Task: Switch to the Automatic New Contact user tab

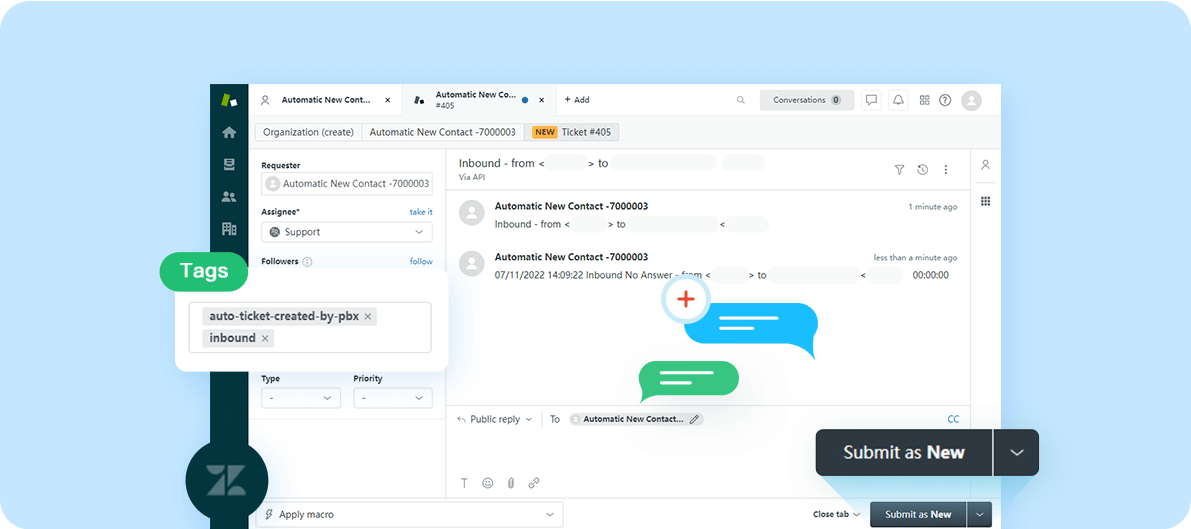Action: [x=327, y=100]
